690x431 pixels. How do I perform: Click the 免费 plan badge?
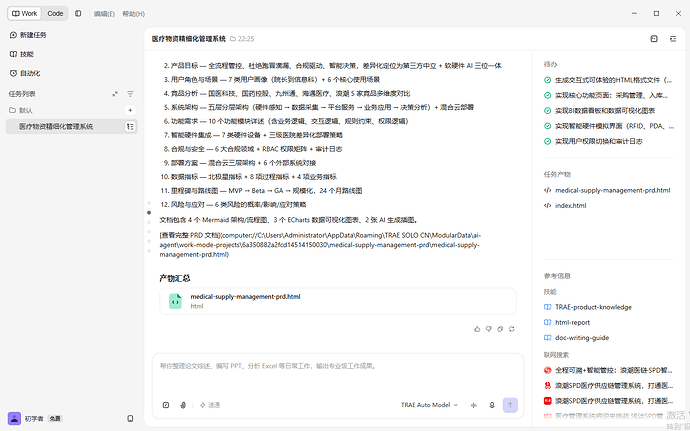click(x=55, y=419)
